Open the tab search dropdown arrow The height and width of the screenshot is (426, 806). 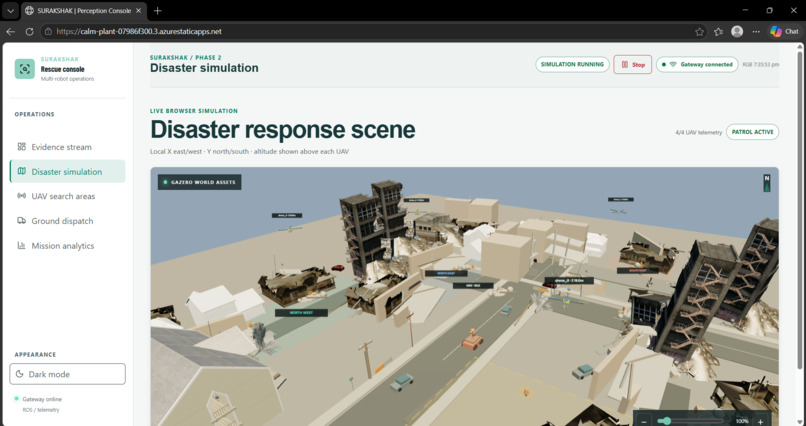pos(10,10)
